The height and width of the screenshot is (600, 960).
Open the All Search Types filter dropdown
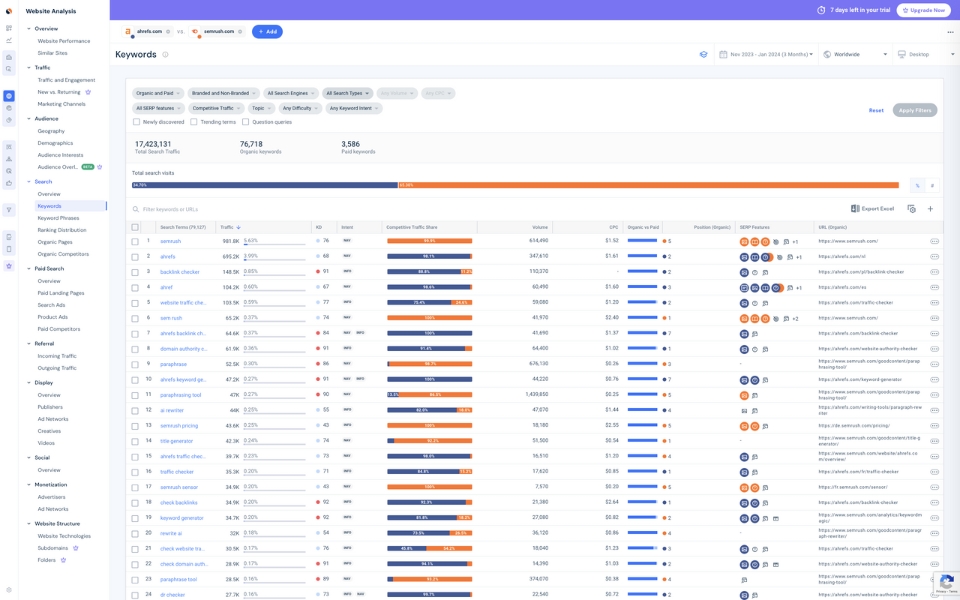click(x=347, y=92)
